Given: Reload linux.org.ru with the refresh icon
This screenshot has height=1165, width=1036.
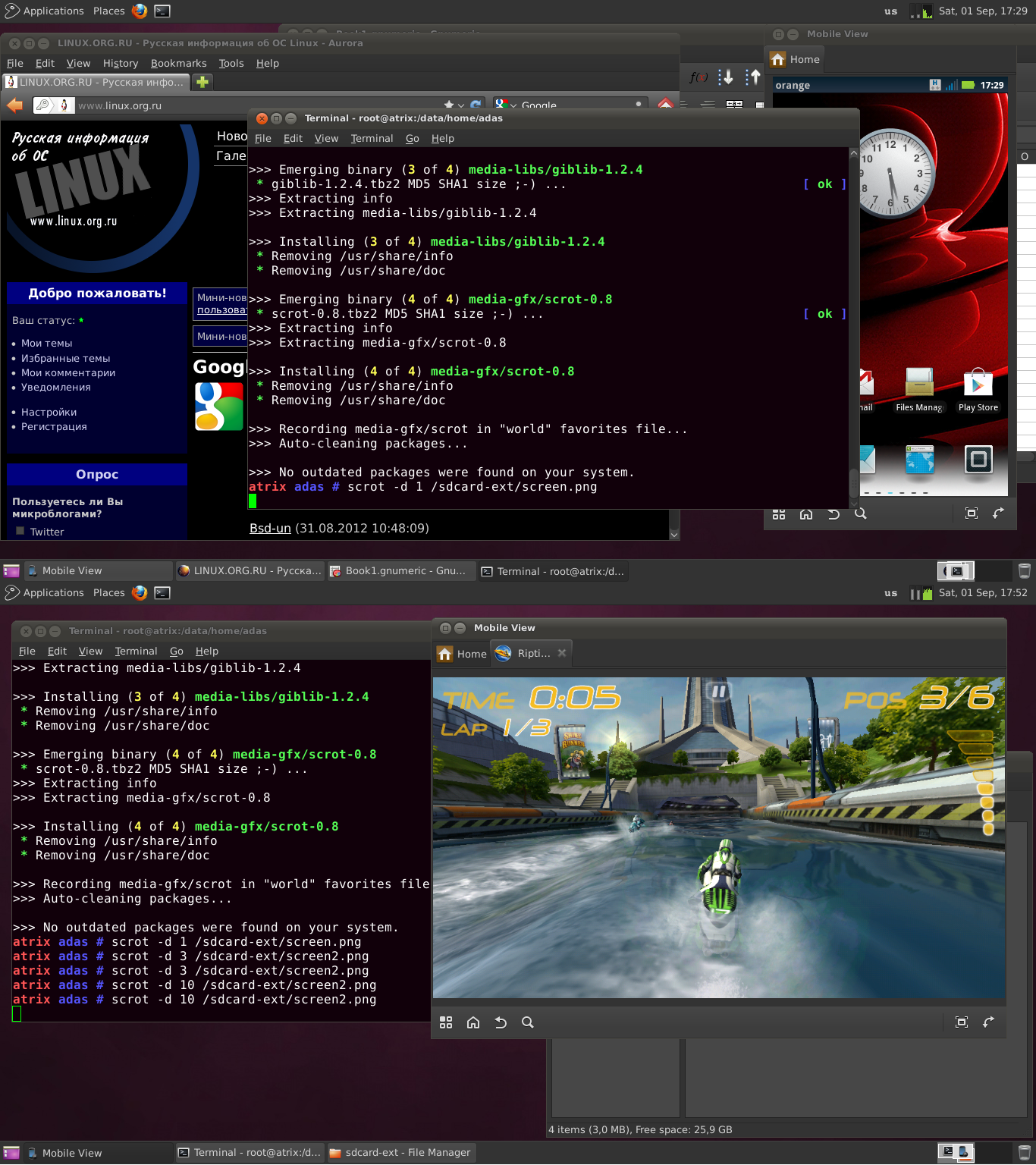Looking at the screenshot, I should coord(476,105).
